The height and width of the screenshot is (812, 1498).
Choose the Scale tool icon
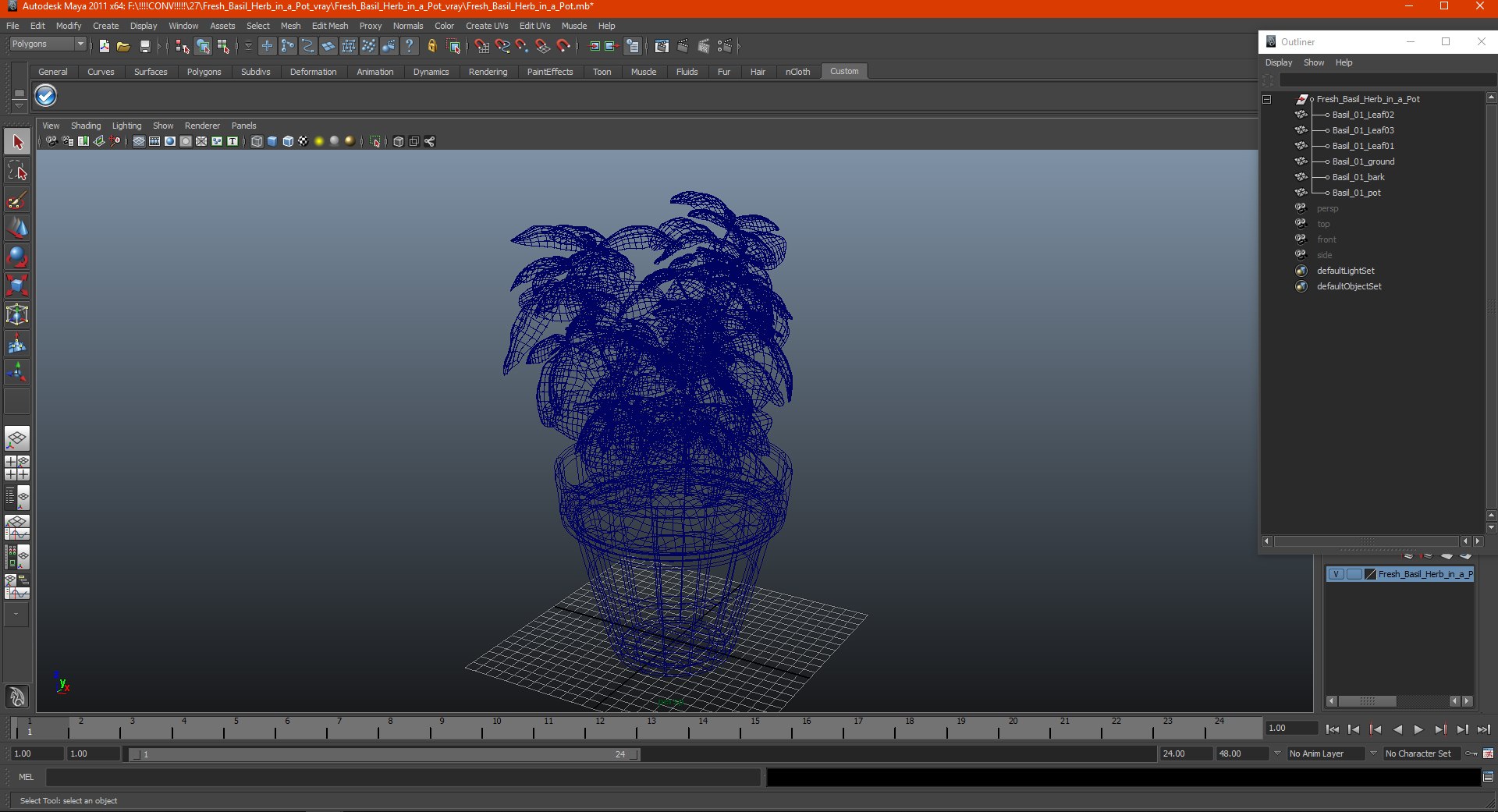[x=17, y=285]
